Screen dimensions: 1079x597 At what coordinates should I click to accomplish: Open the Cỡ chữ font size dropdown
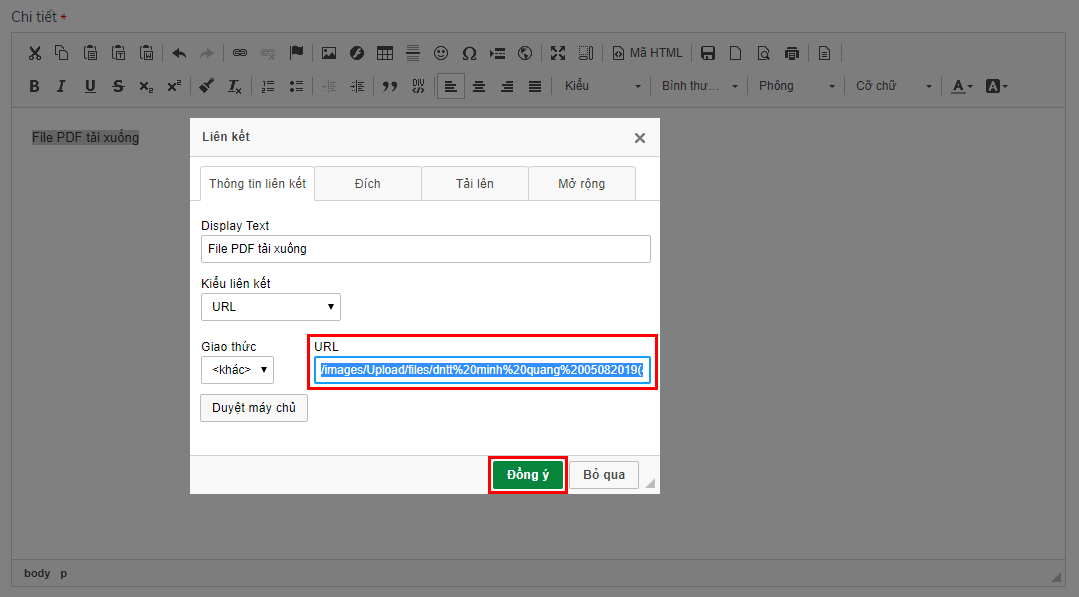pyautogui.click(x=893, y=86)
